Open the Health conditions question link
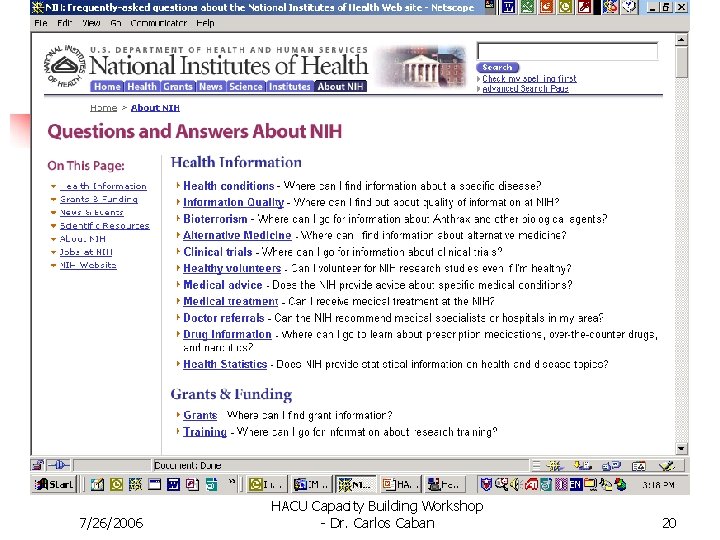 point(228,186)
